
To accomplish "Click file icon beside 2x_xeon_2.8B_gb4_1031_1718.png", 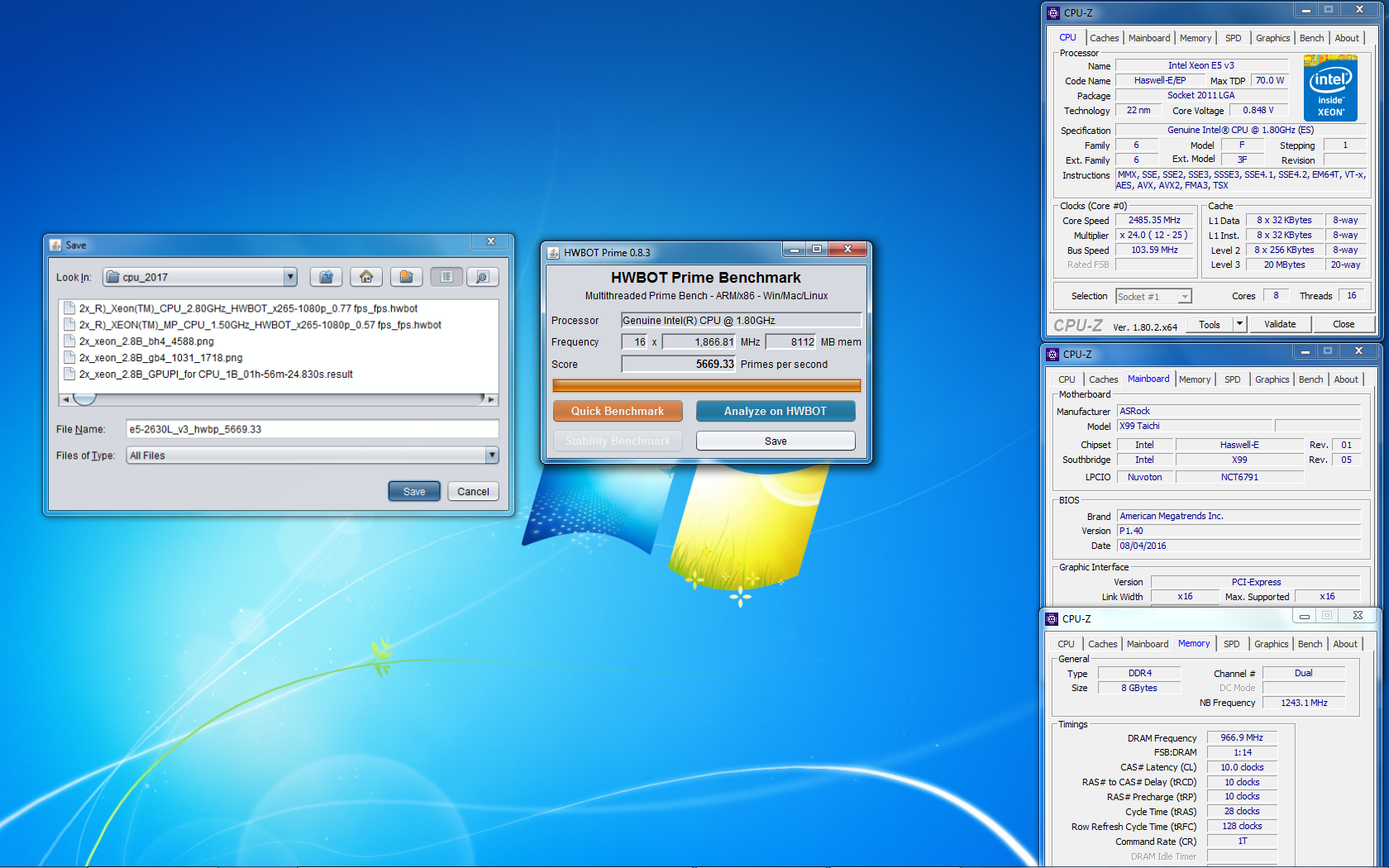I will [x=69, y=357].
